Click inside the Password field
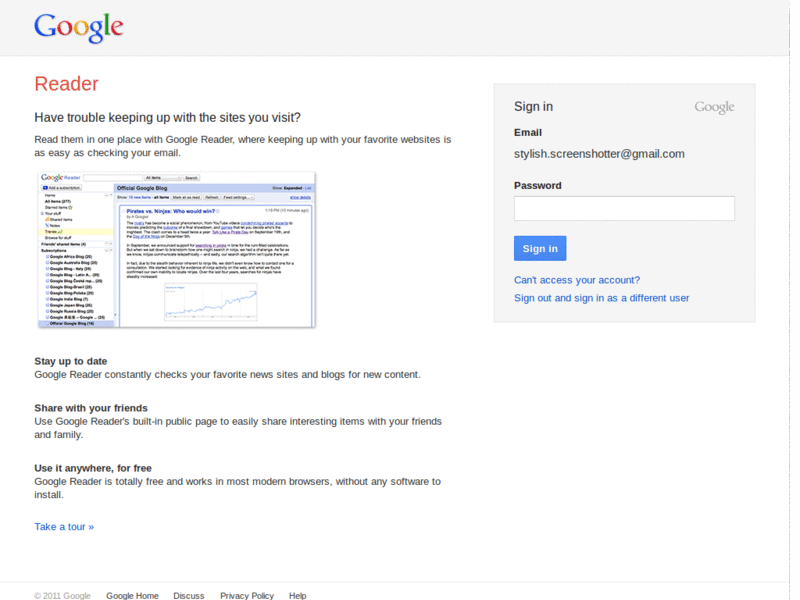This screenshot has height=600, width=800. tap(623, 208)
